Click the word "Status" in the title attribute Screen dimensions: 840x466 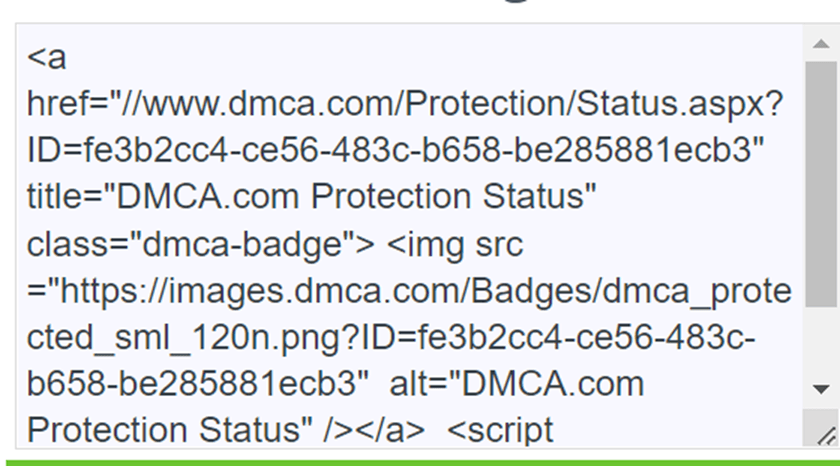[538, 196]
